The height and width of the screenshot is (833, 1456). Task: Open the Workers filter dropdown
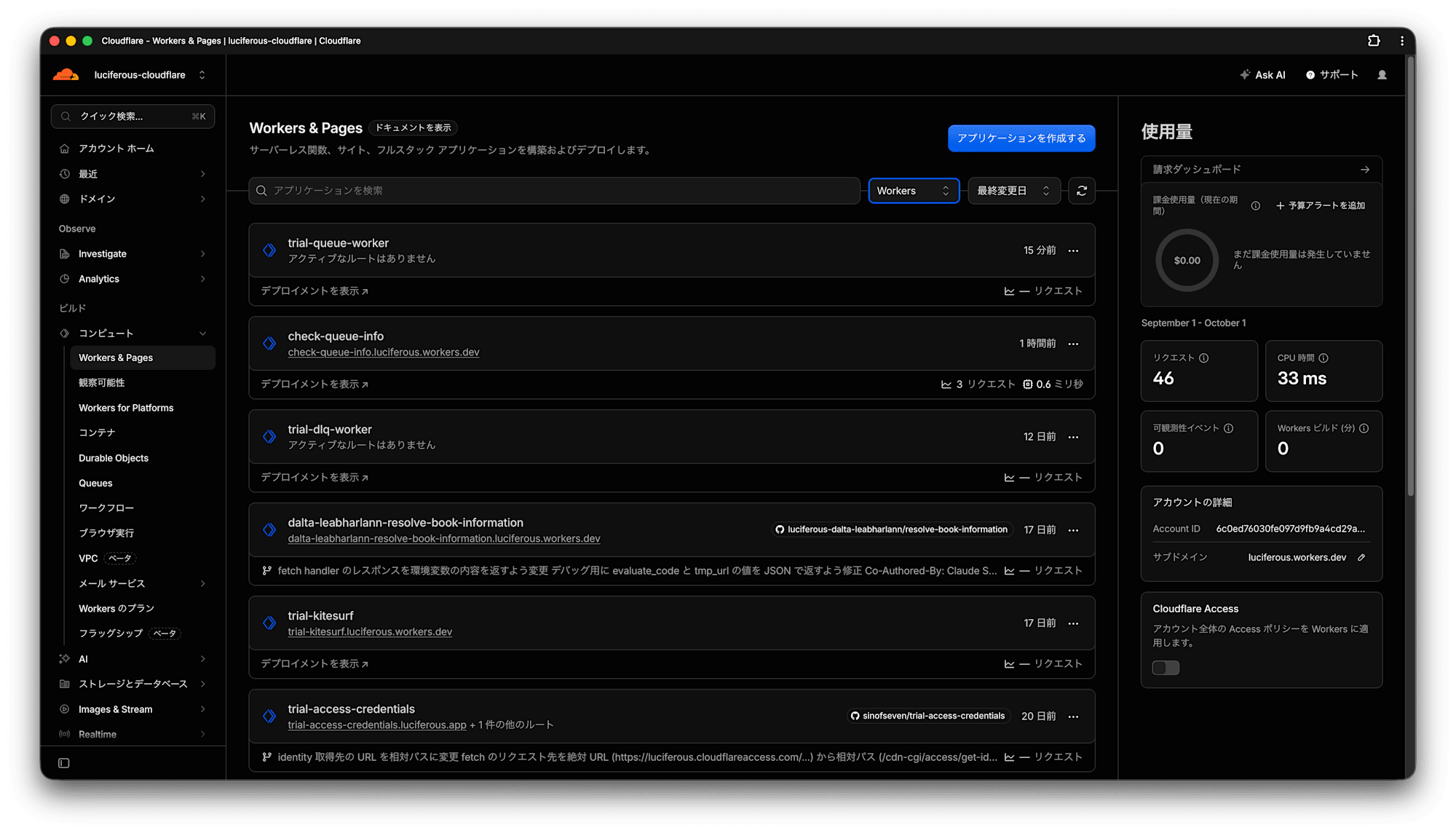(914, 191)
